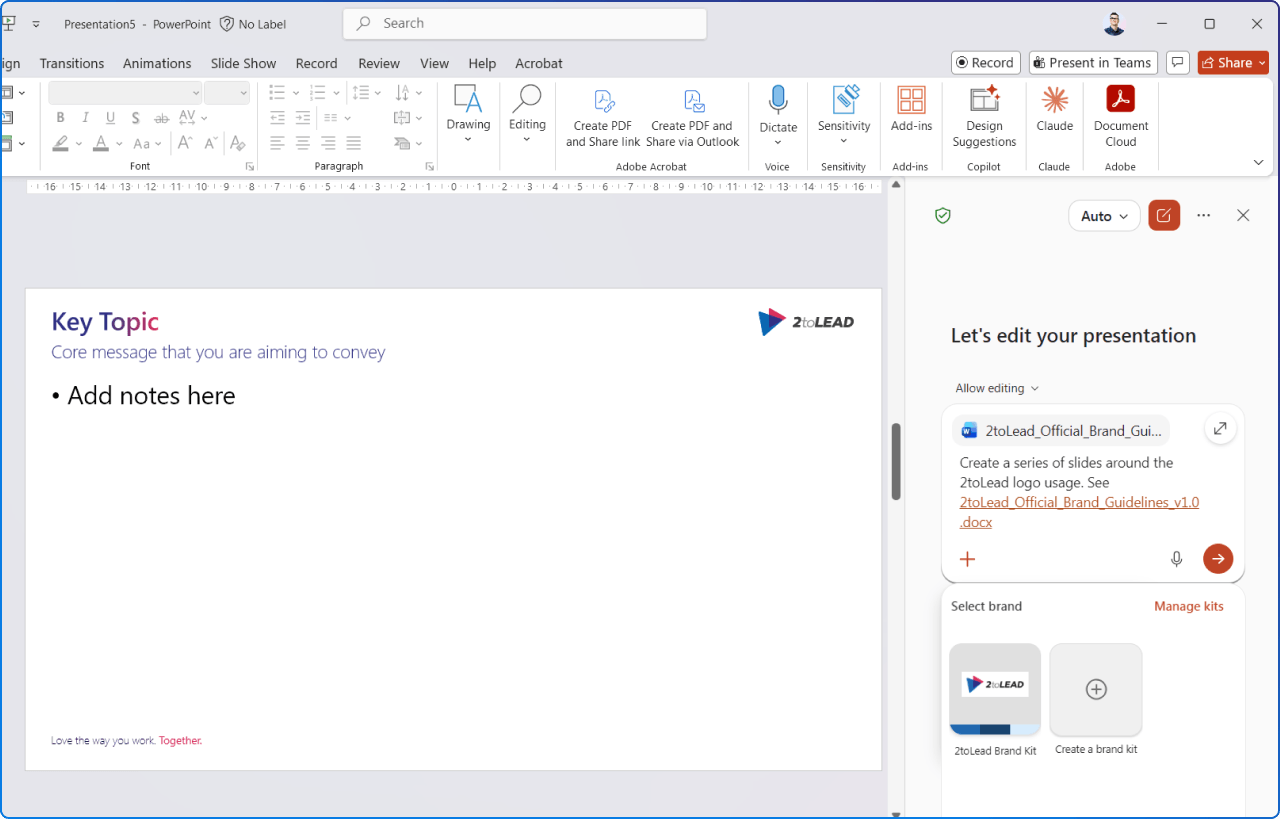Click the green shield security icon
Screen dimensions: 1280x819
[942, 215]
